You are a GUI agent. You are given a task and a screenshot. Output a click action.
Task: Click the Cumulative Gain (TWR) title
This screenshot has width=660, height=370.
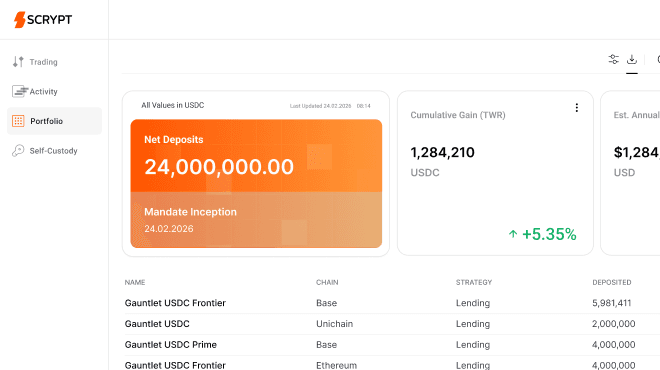pyautogui.click(x=458, y=115)
